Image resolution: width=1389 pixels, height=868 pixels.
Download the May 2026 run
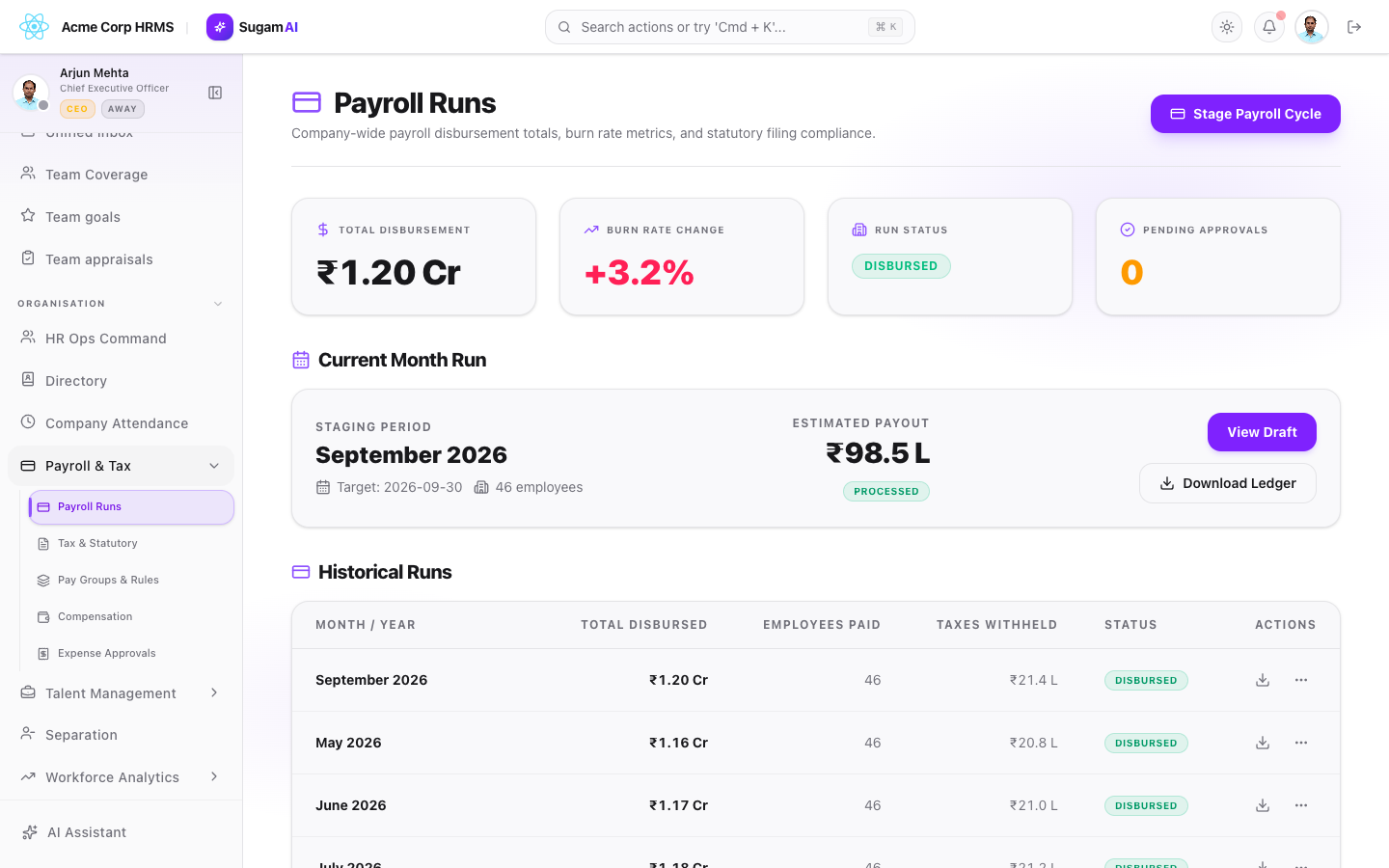(x=1263, y=743)
